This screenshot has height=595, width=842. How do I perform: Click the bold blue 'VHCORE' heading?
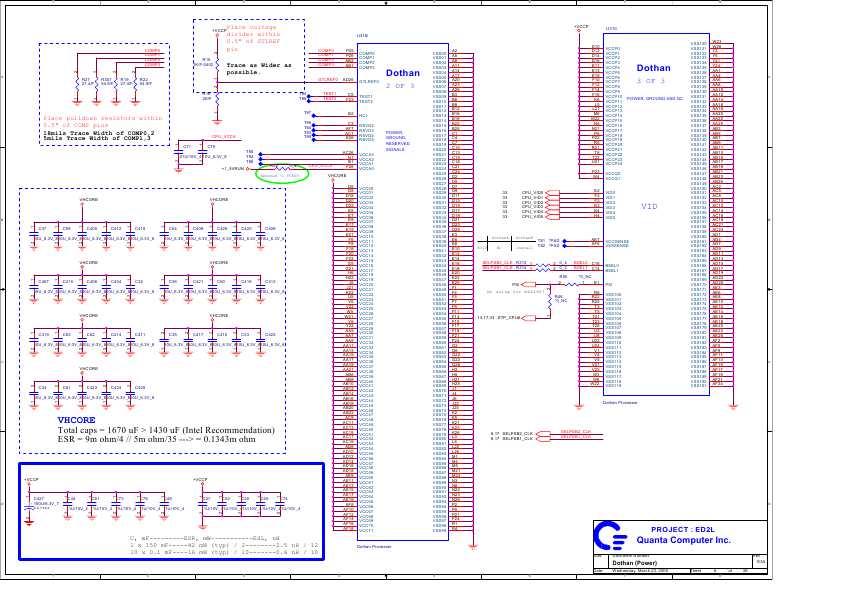(x=76, y=420)
